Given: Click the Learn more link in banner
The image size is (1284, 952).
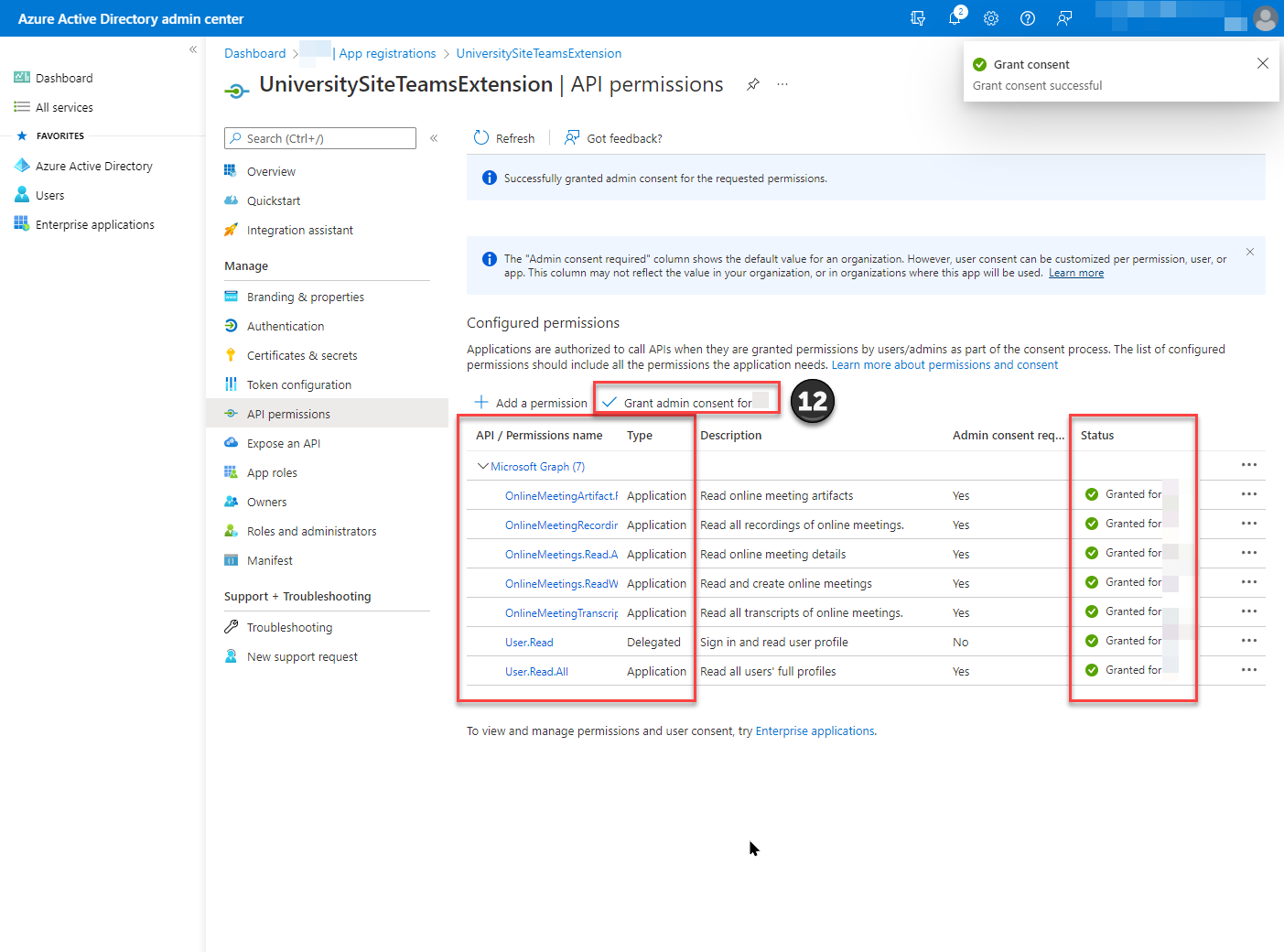Looking at the screenshot, I should [1076, 273].
